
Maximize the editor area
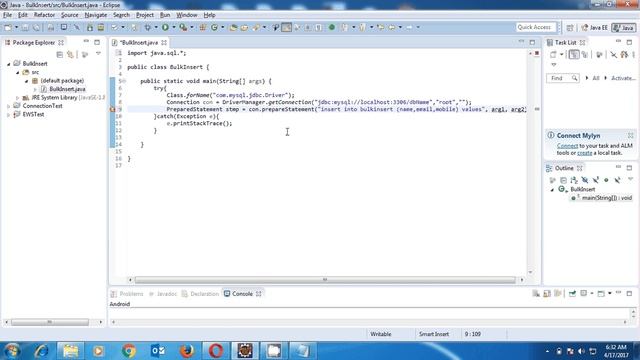click(532, 42)
